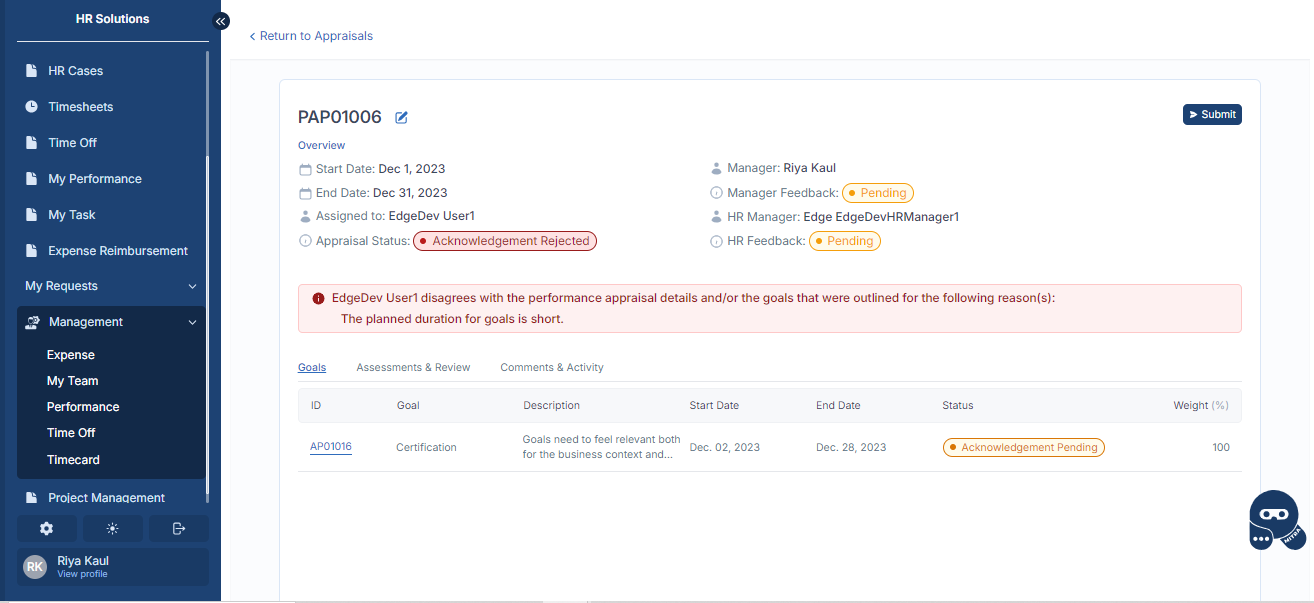This screenshot has width=1314, height=603.
Task: Select the Goals tab
Action: click(x=312, y=367)
